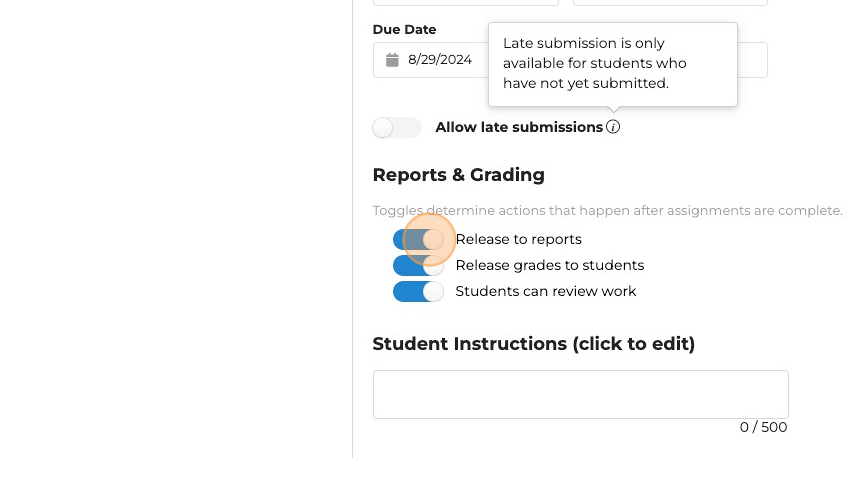Click the calendar icon in Due Date field

point(393,60)
